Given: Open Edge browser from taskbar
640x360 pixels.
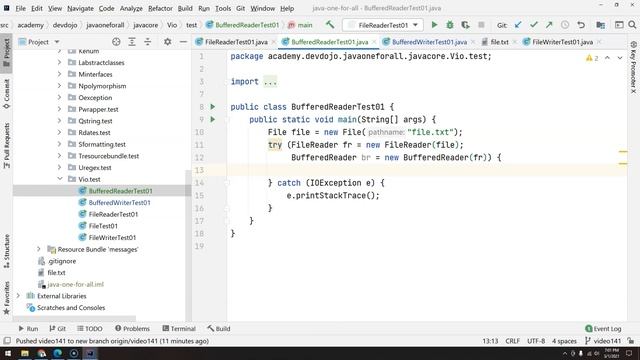Looking at the screenshot, I should (58, 353).
